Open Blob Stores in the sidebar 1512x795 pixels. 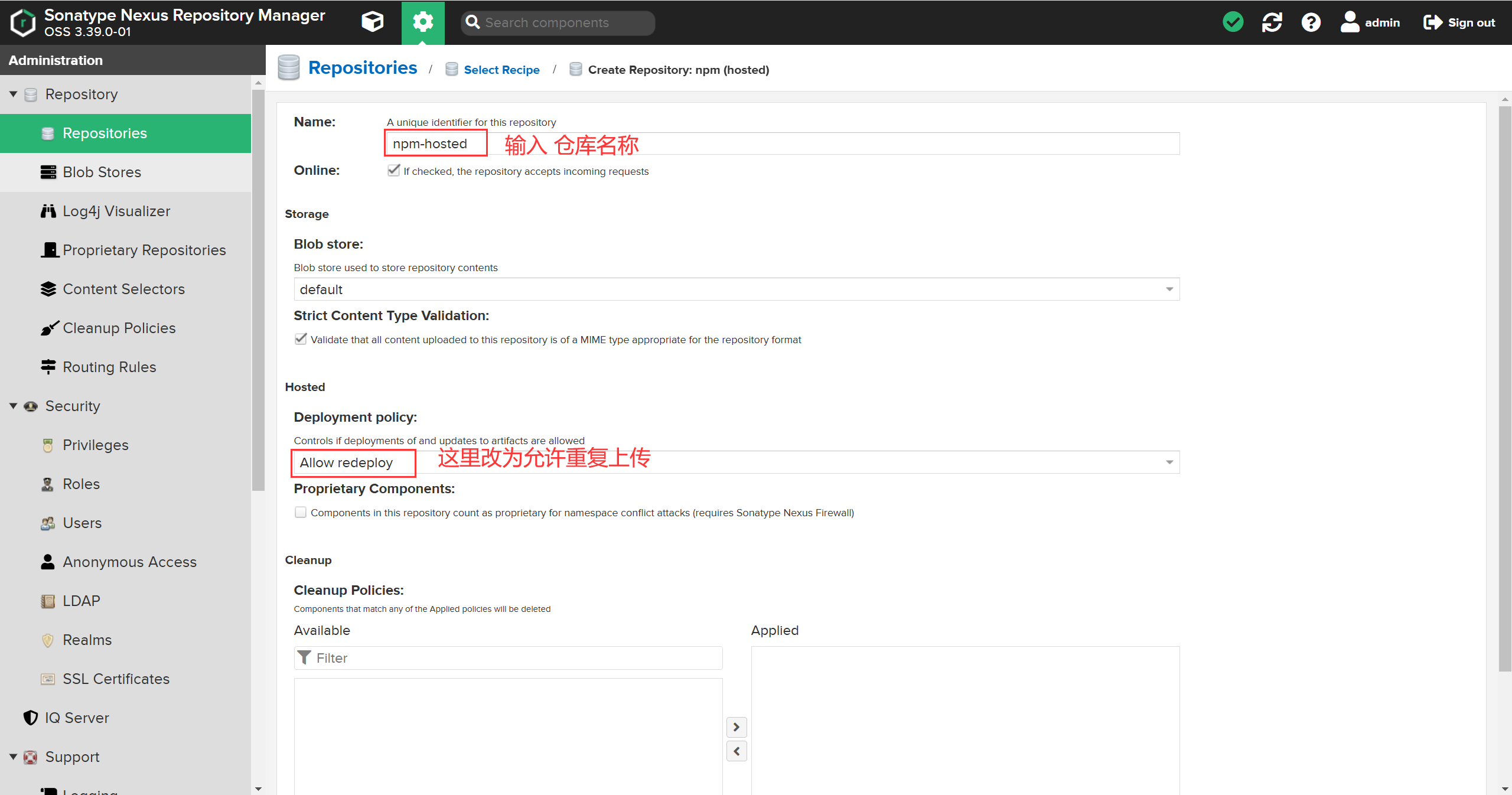102,172
